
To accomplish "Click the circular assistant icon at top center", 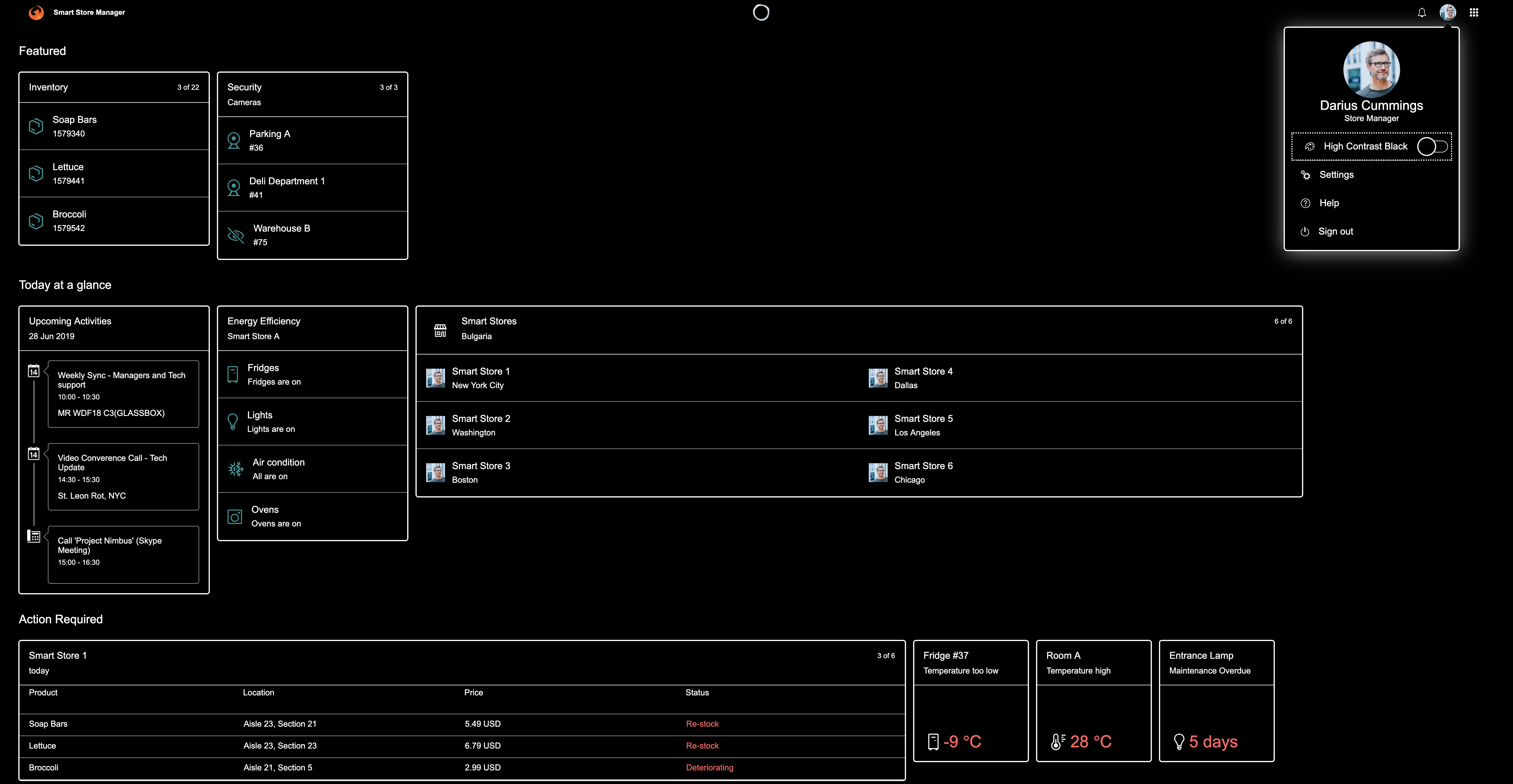I will tap(761, 12).
